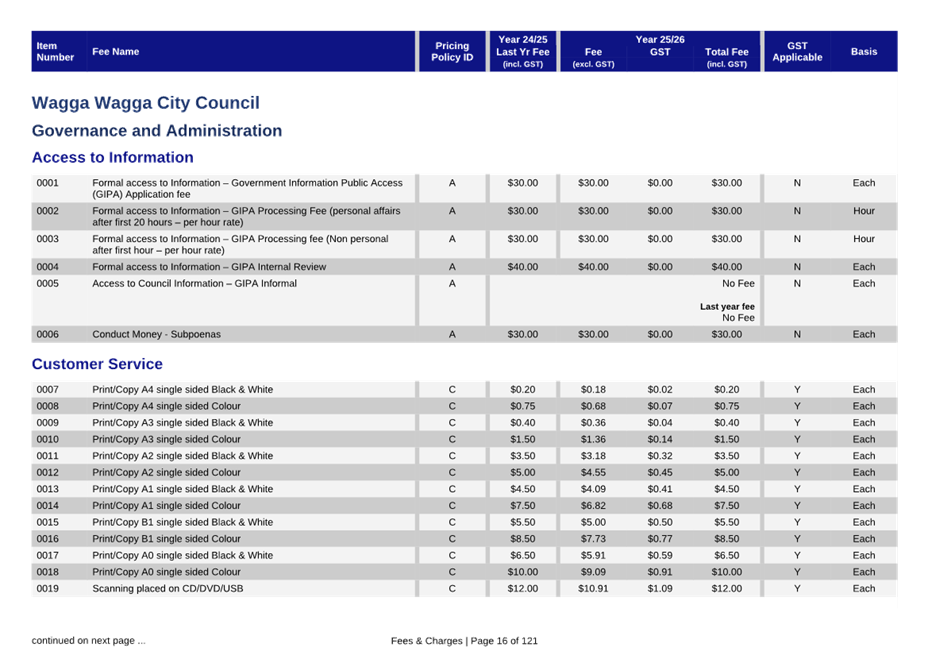This screenshot has height=656, width=928.
Task: Click 'No Fee' beside item 0005 name
Action: coord(738,284)
